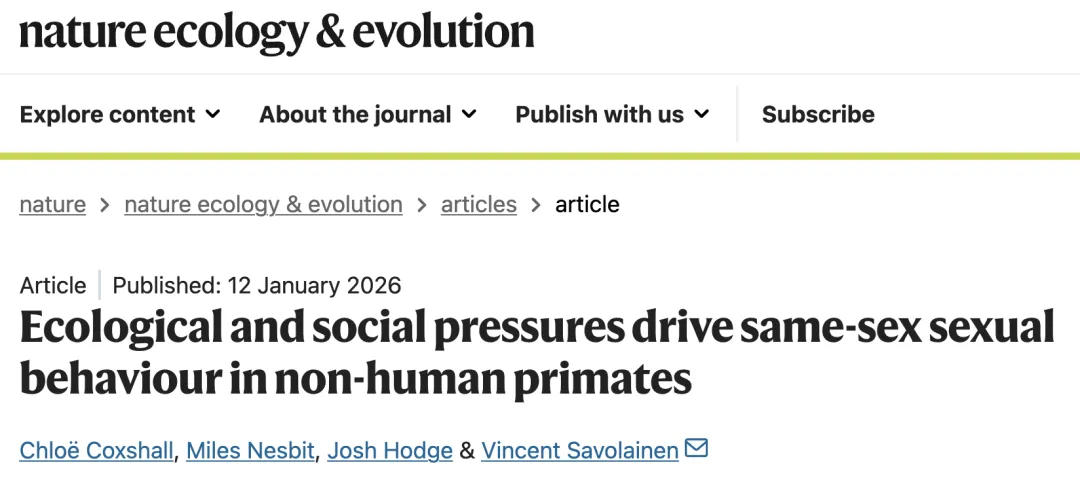Open author Chloë Coxshall's link

coord(98,451)
